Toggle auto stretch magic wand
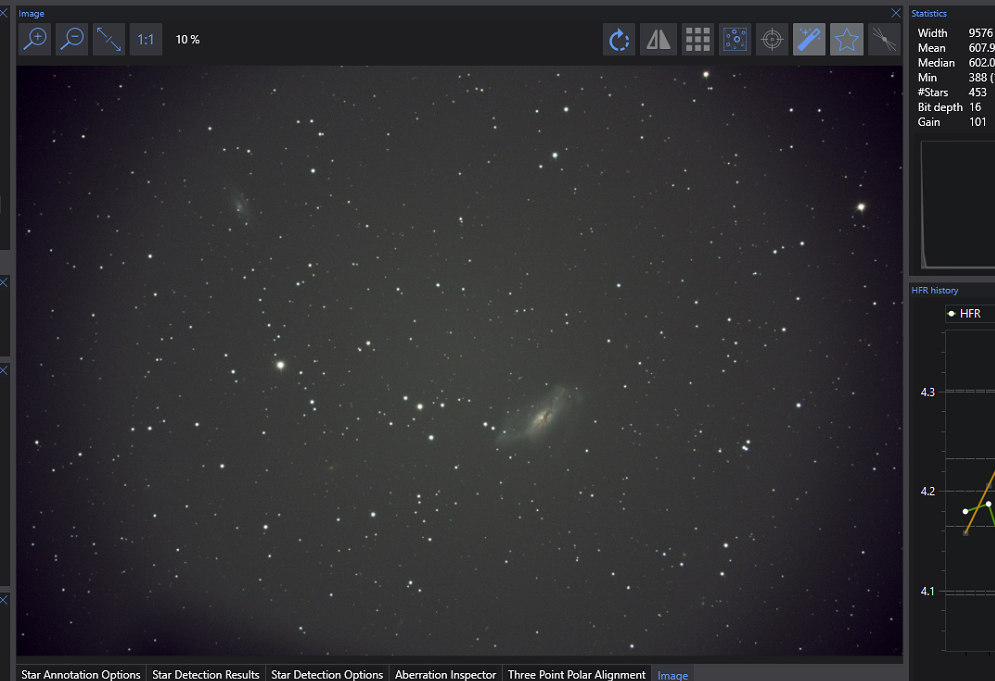This screenshot has width=995, height=681. pos(809,39)
